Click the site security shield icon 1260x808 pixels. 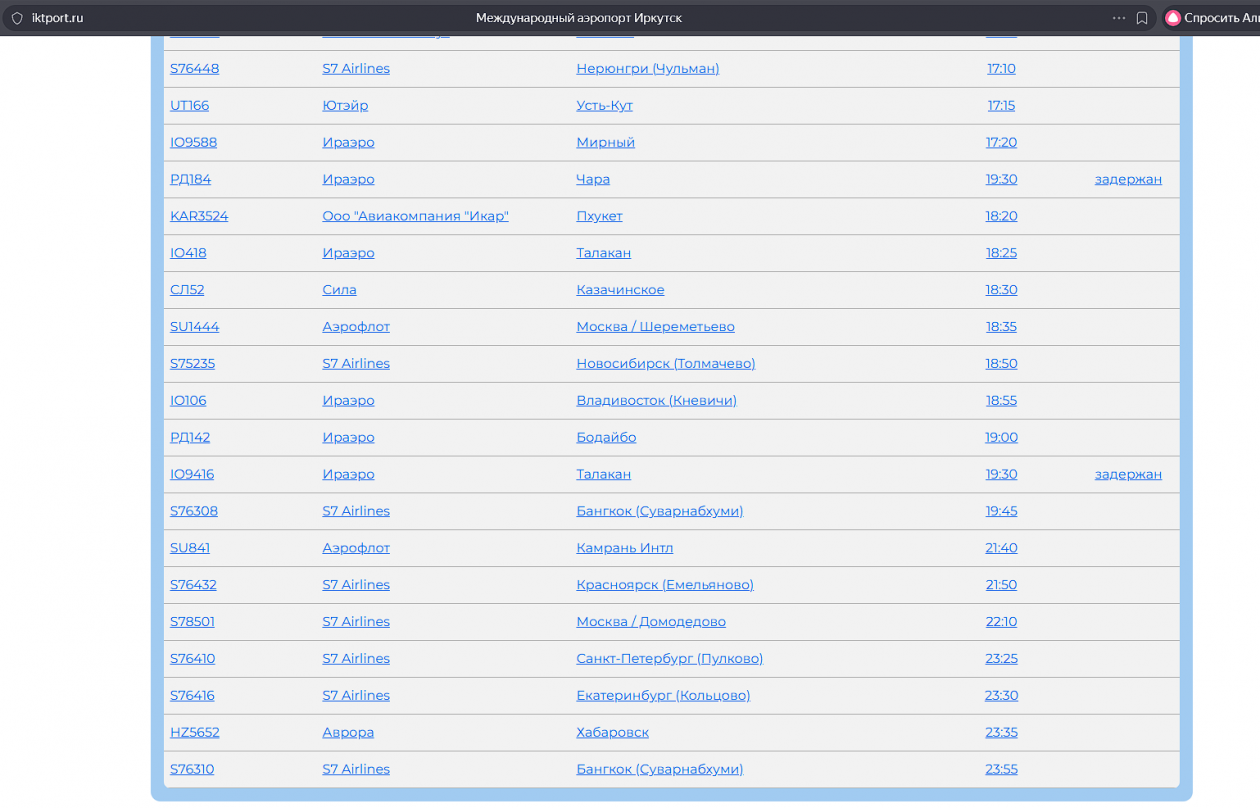coord(17,18)
